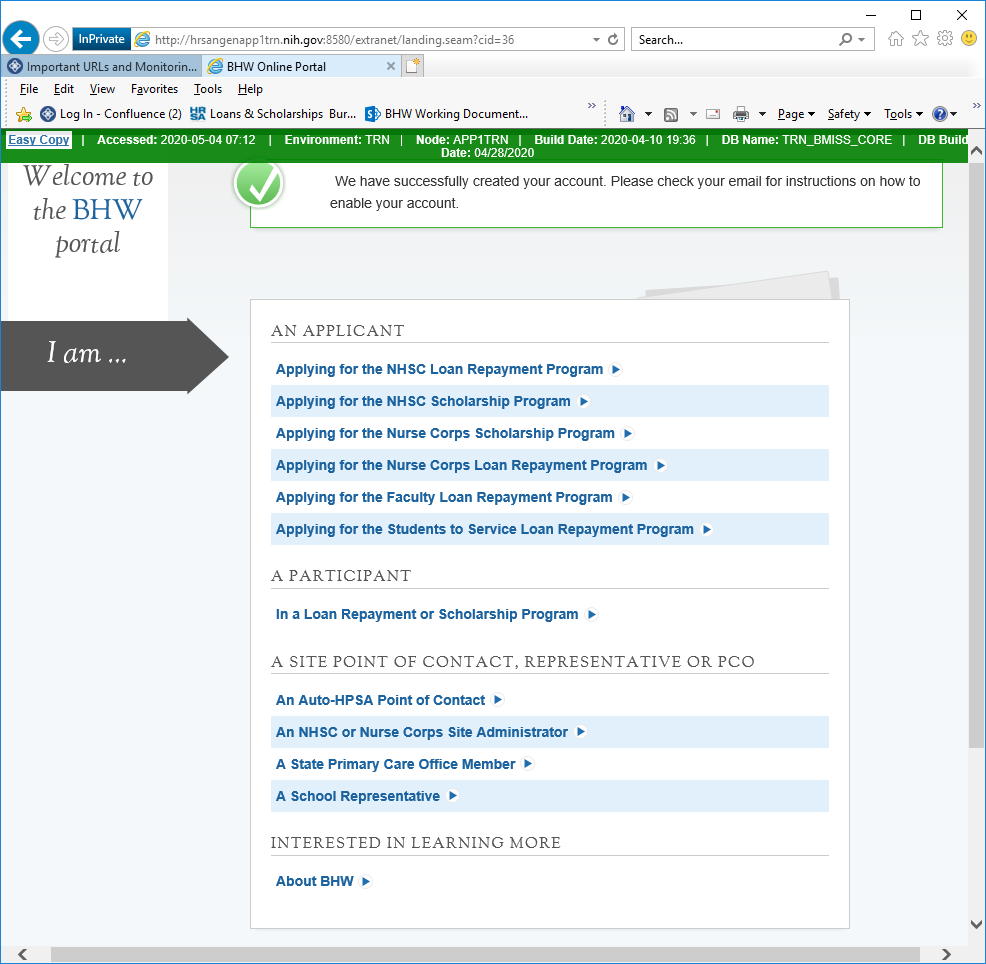This screenshot has width=986, height=964.
Task: Open the Home button dropdown arrow
Action: 648,114
